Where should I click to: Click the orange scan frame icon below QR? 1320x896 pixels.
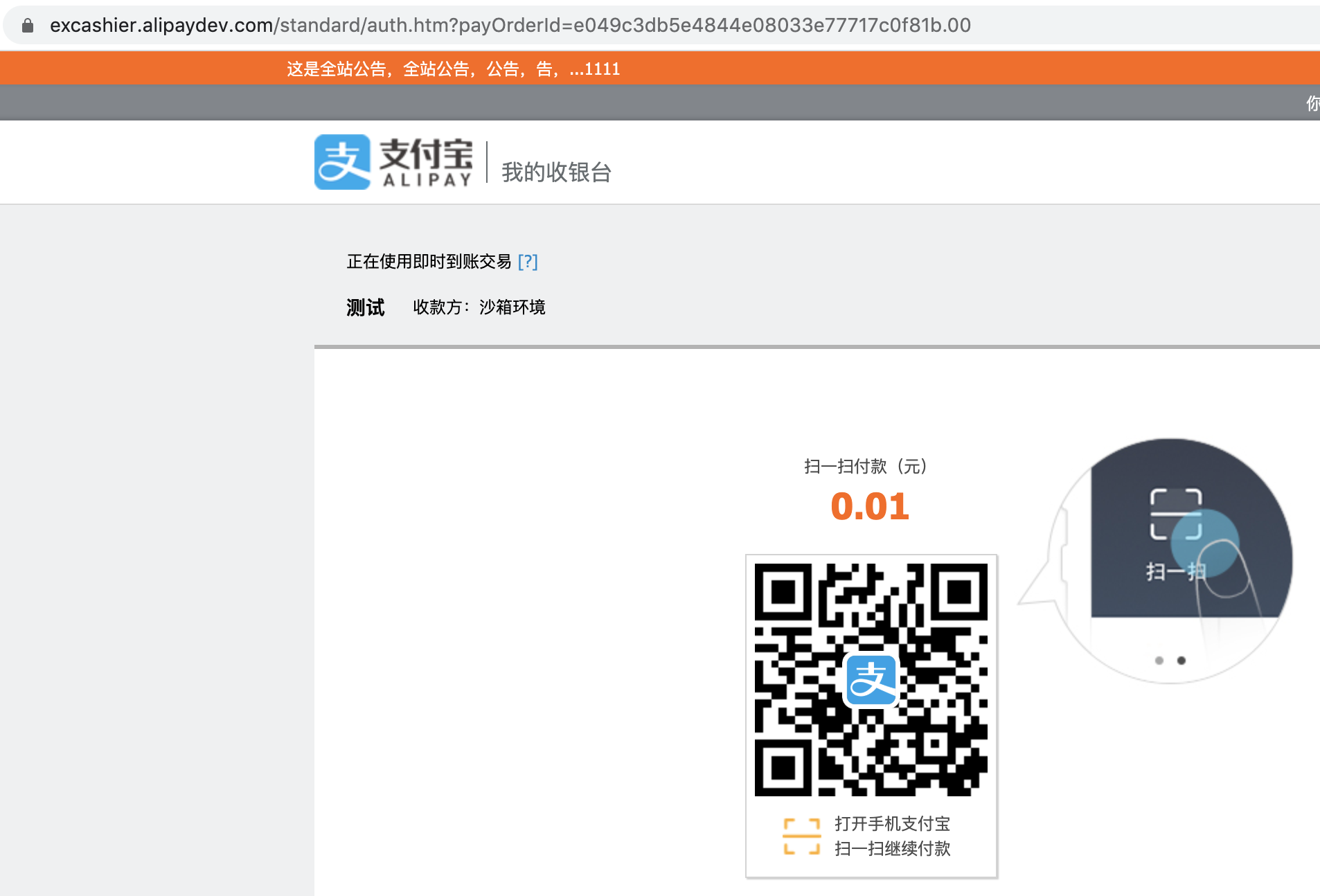(802, 836)
